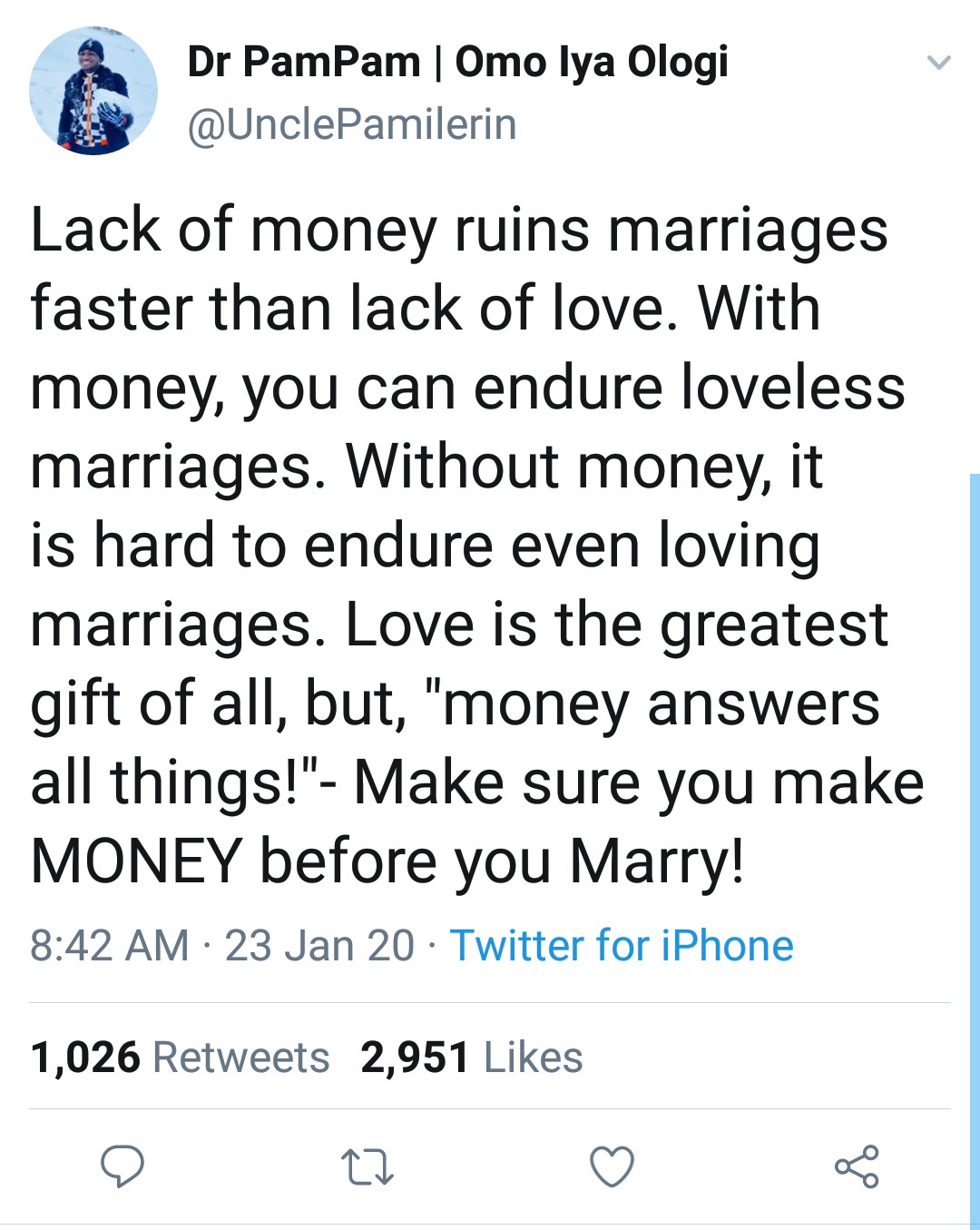View the 2,951 Likes list

tap(471, 1058)
